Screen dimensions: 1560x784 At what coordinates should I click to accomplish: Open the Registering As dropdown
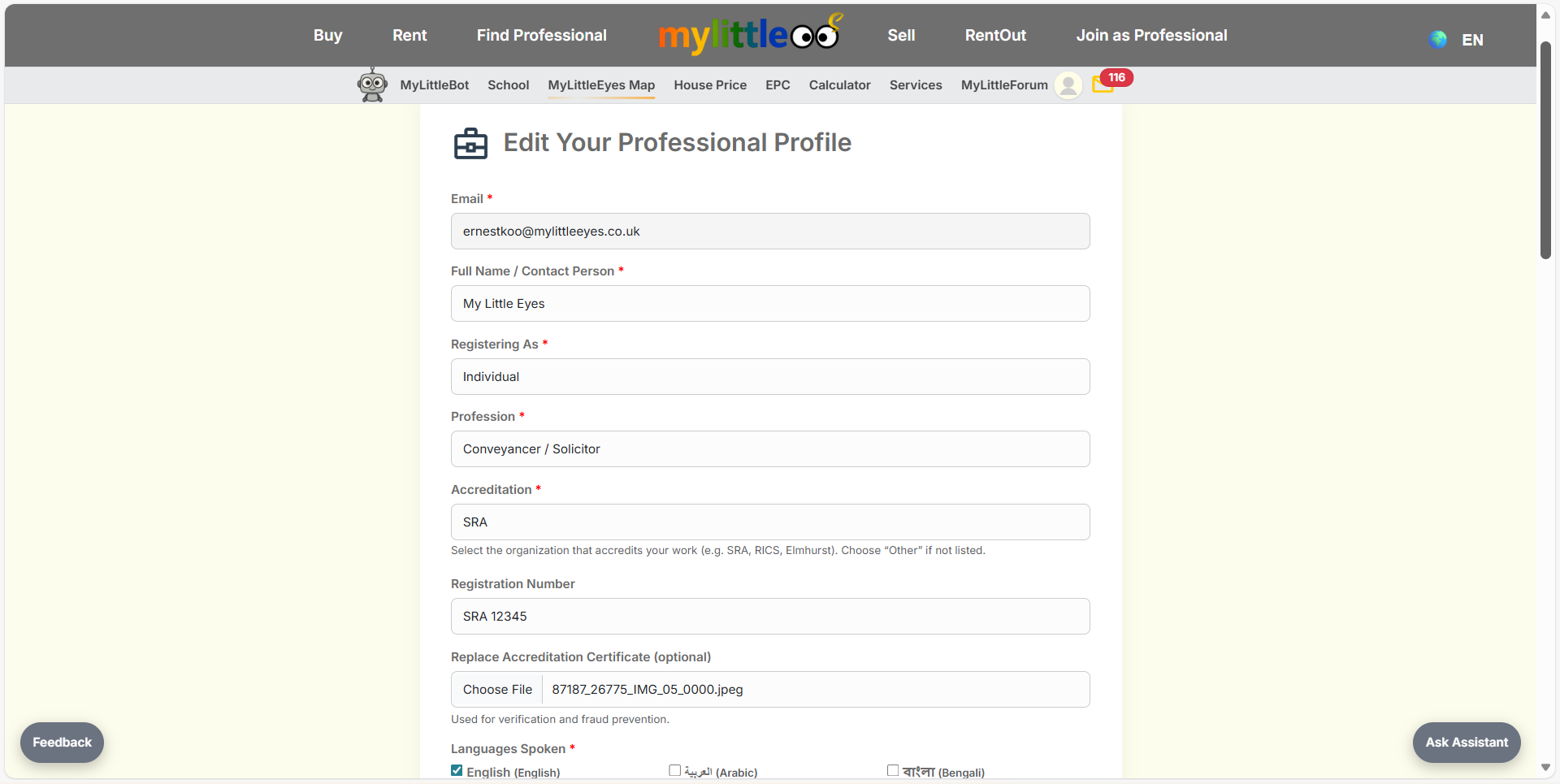click(769, 376)
